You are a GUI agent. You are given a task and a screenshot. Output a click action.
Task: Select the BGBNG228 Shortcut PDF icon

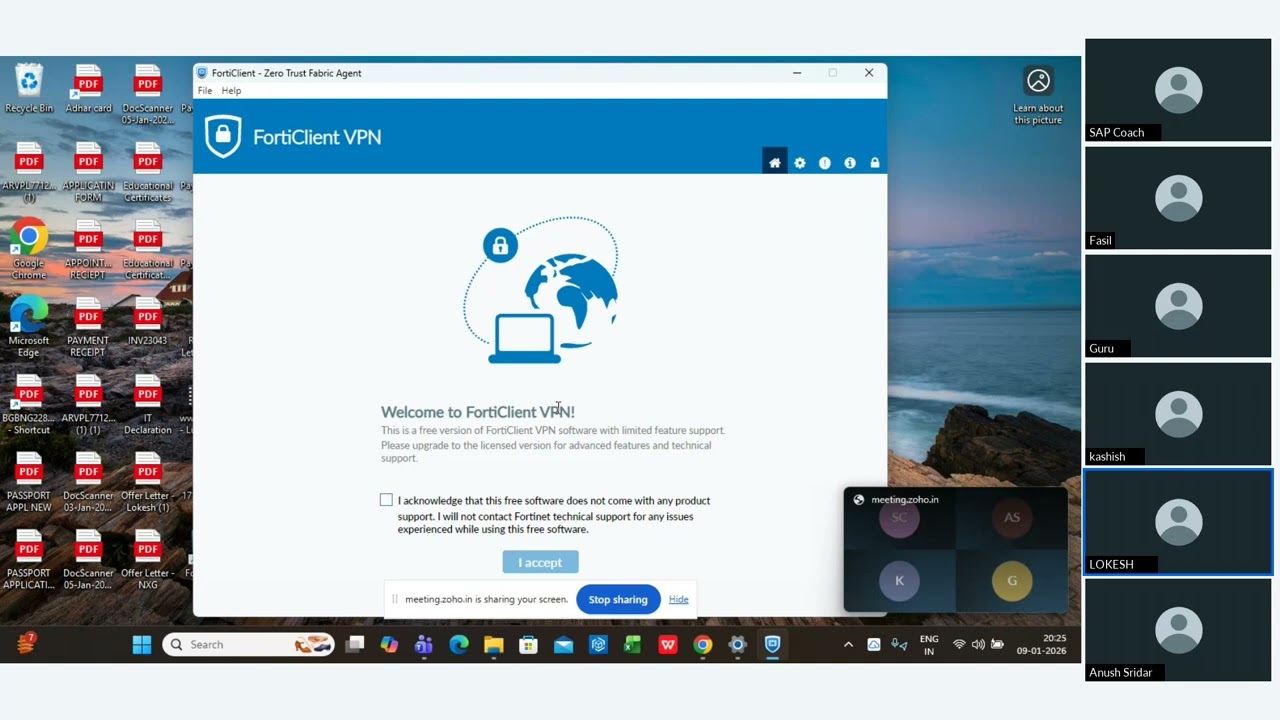tap(29, 405)
